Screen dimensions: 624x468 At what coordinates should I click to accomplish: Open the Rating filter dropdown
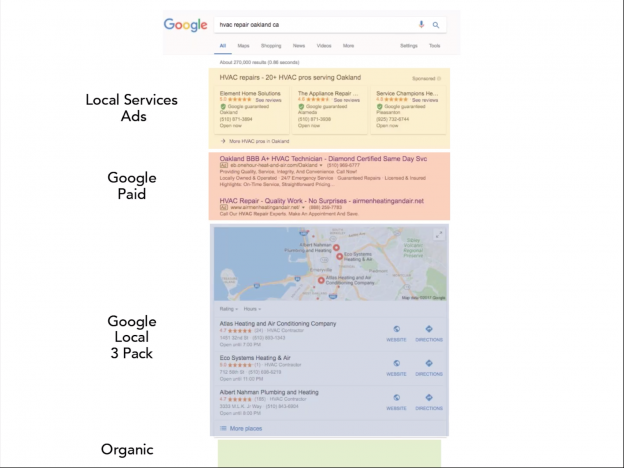[229, 309]
